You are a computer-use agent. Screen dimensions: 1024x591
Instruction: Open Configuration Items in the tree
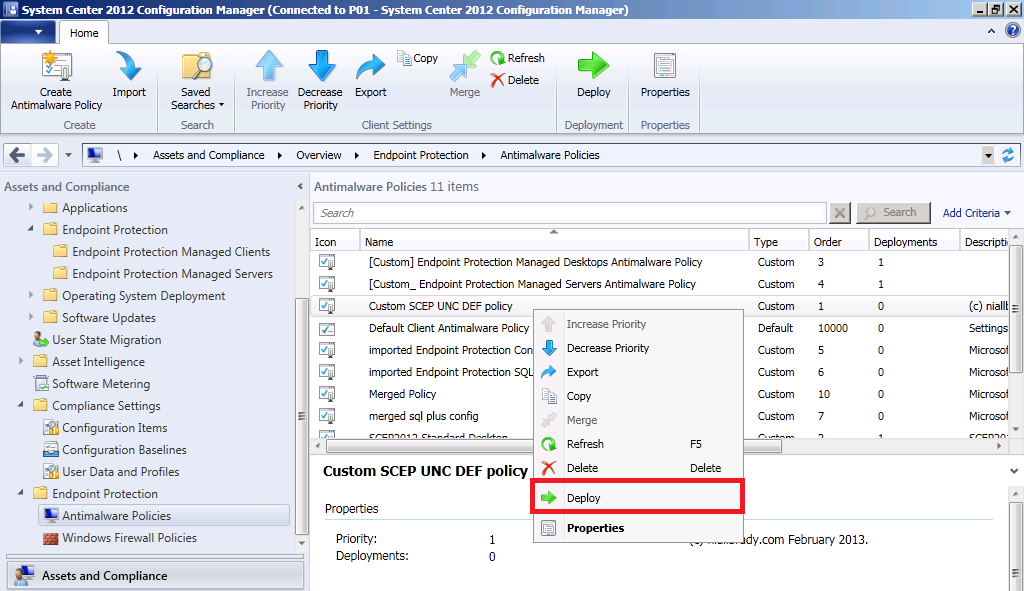(105, 428)
